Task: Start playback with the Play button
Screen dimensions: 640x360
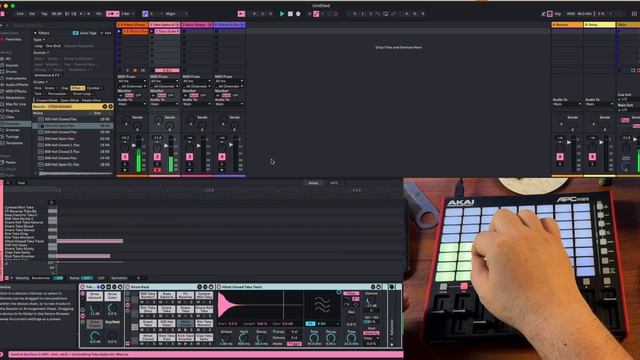Action: [x=282, y=13]
